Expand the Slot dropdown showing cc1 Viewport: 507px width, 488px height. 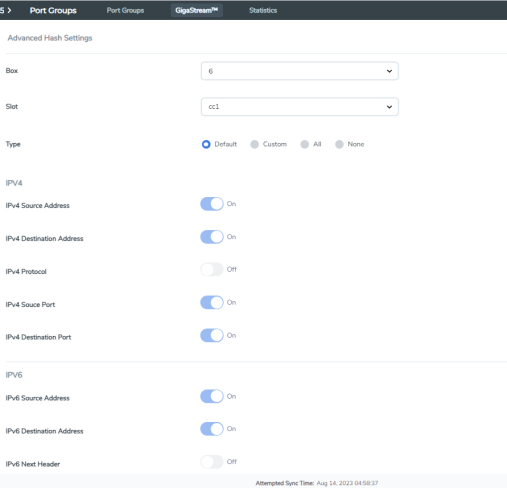click(299, 107)
